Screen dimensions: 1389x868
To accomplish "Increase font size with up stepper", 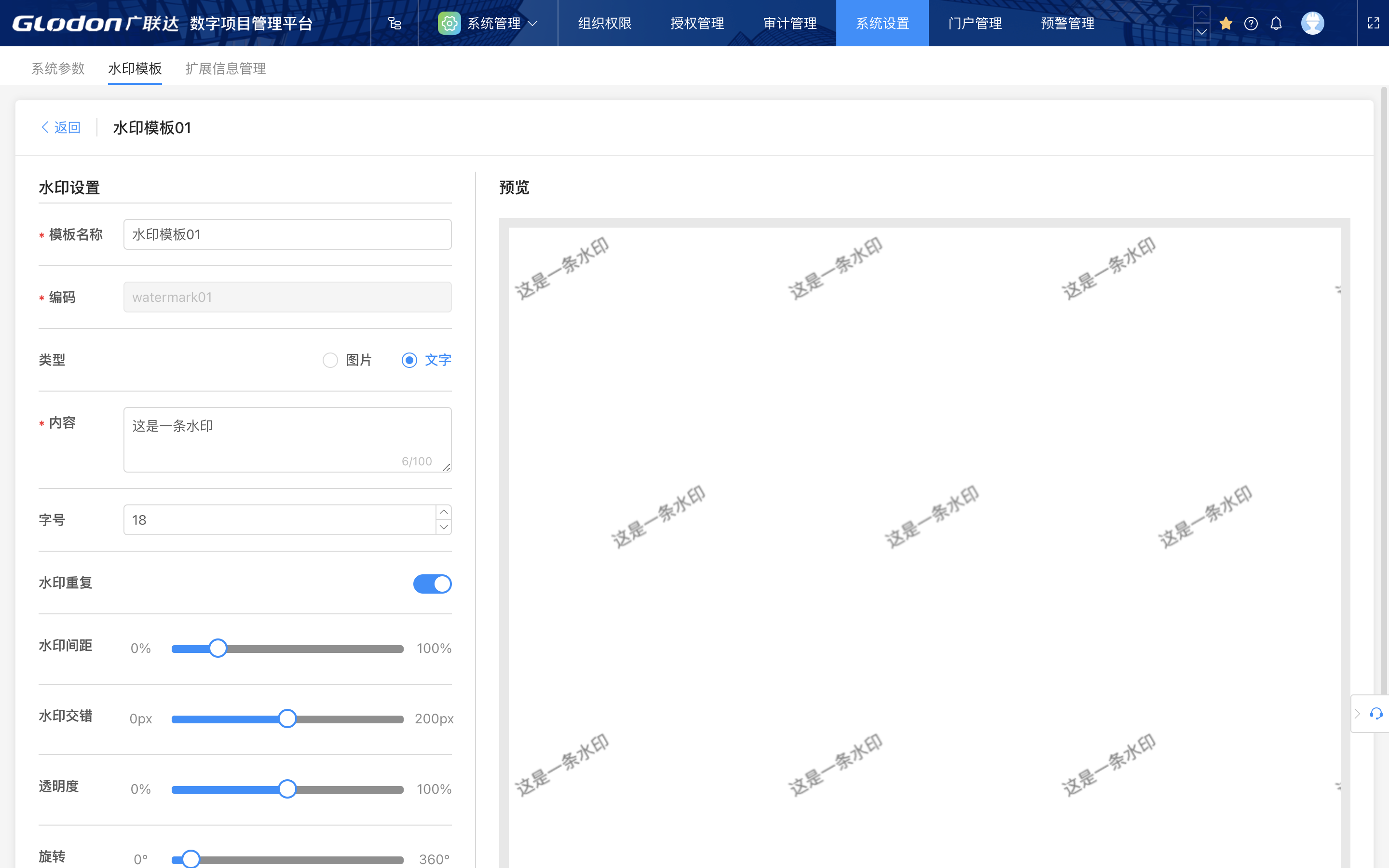I will 444,512.
